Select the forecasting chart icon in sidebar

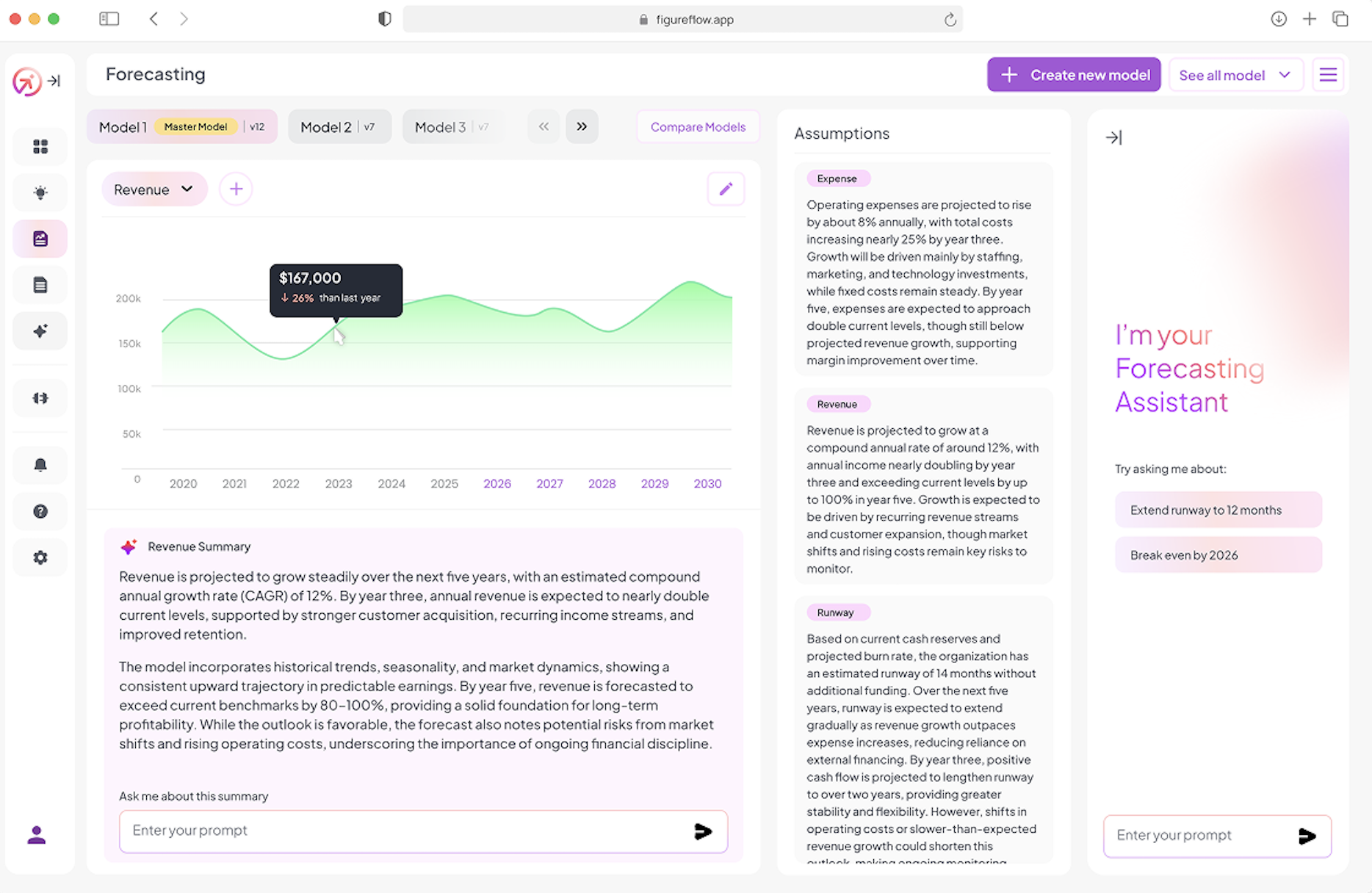[x=40, y=239]
